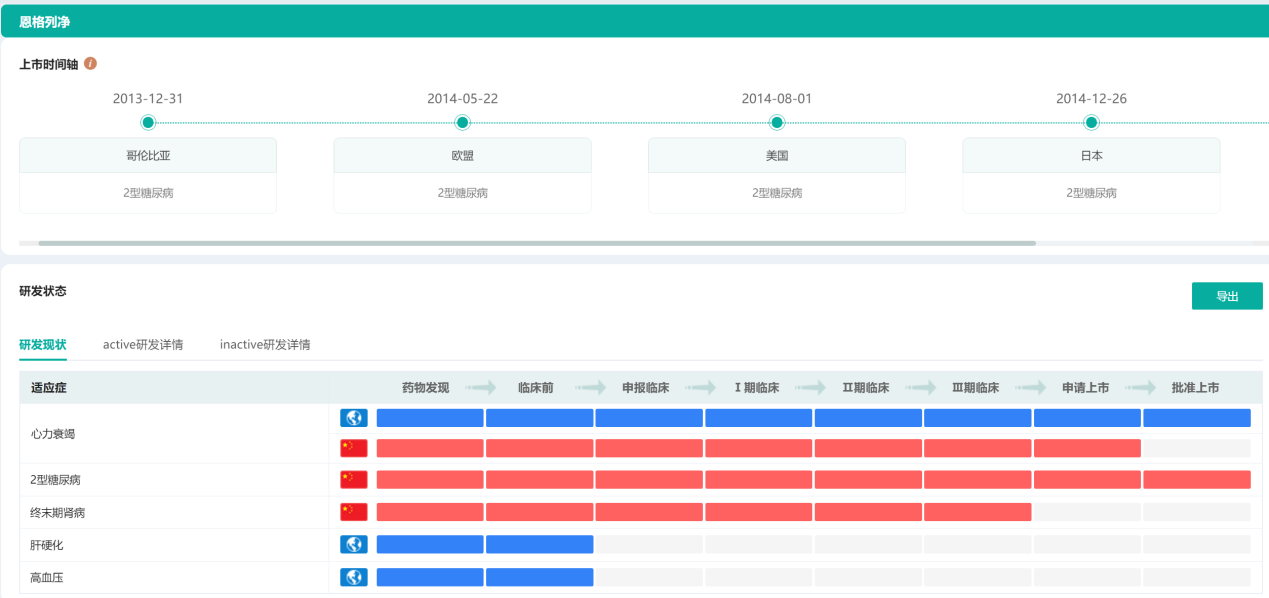Image resolution: width=1269 pixels, height=598 pixels.
Task: Click the blue 批准上市 bar for 心力衰竭
Action: (x=1196, y=418)
